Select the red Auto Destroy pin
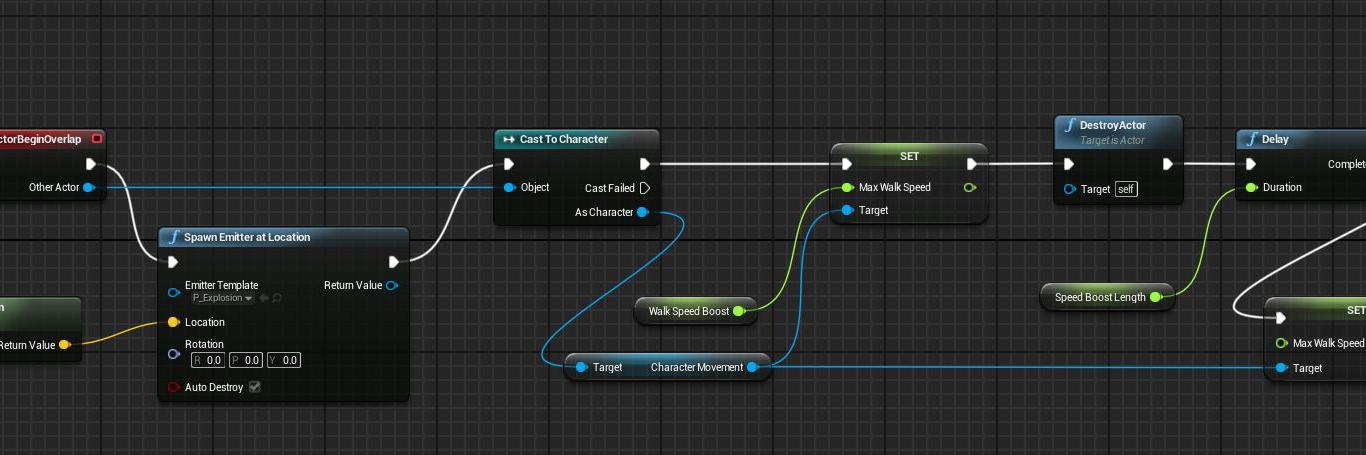This screenshot has width=1366, height=455. pos(174,387)
